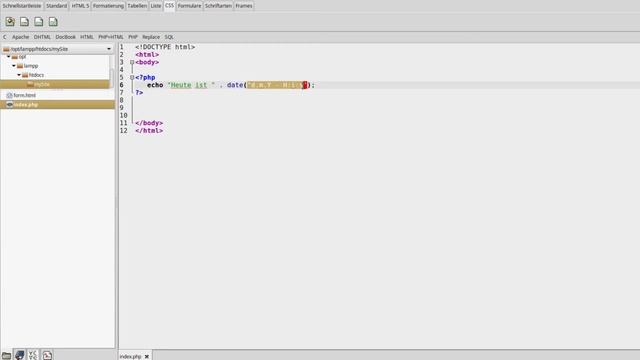Click the opening <body> tag
The height and width of the screenshot is (360, 640).
pos(147,62)
